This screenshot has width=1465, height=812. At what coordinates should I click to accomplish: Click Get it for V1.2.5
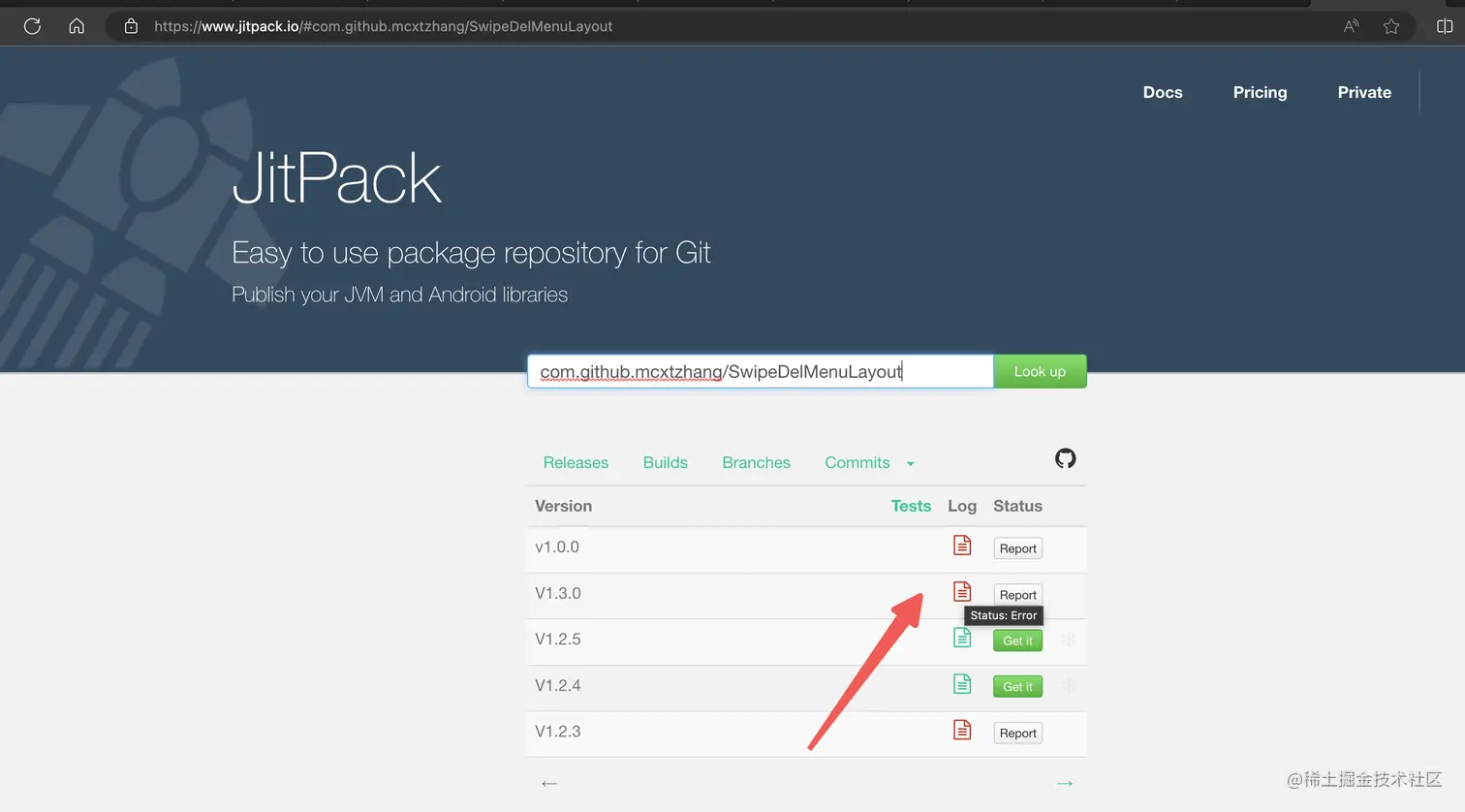(1017, 640)
